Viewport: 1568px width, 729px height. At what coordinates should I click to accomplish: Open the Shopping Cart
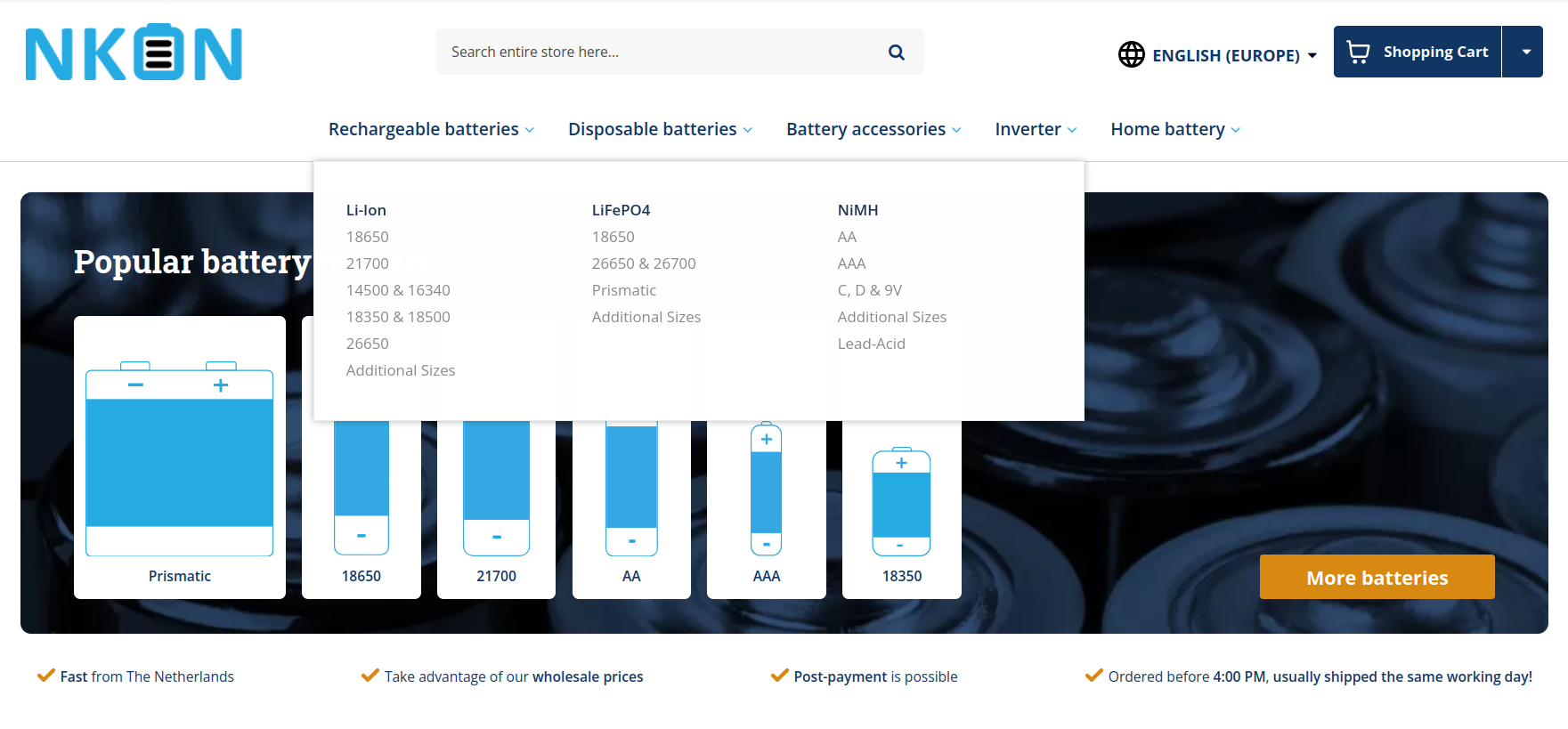[1417, 52]
